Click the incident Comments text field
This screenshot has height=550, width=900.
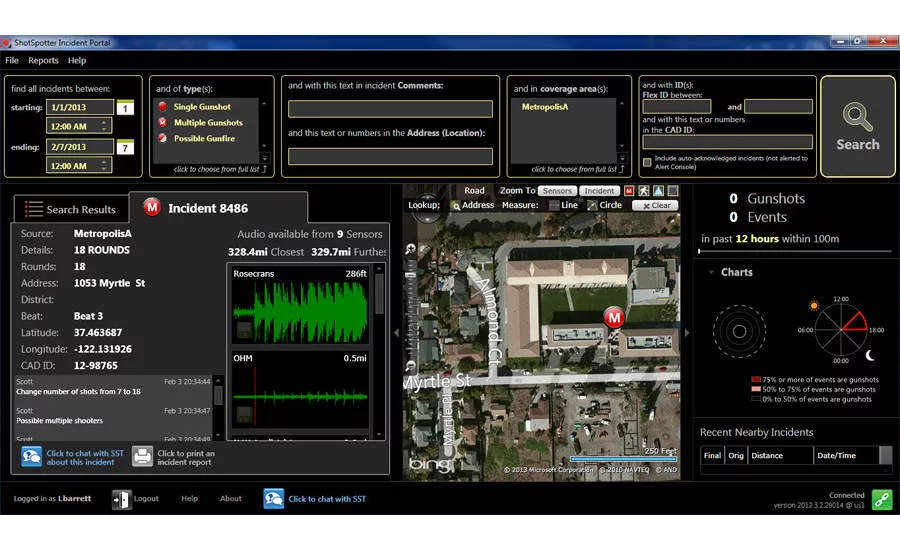[x=390, y=109]
